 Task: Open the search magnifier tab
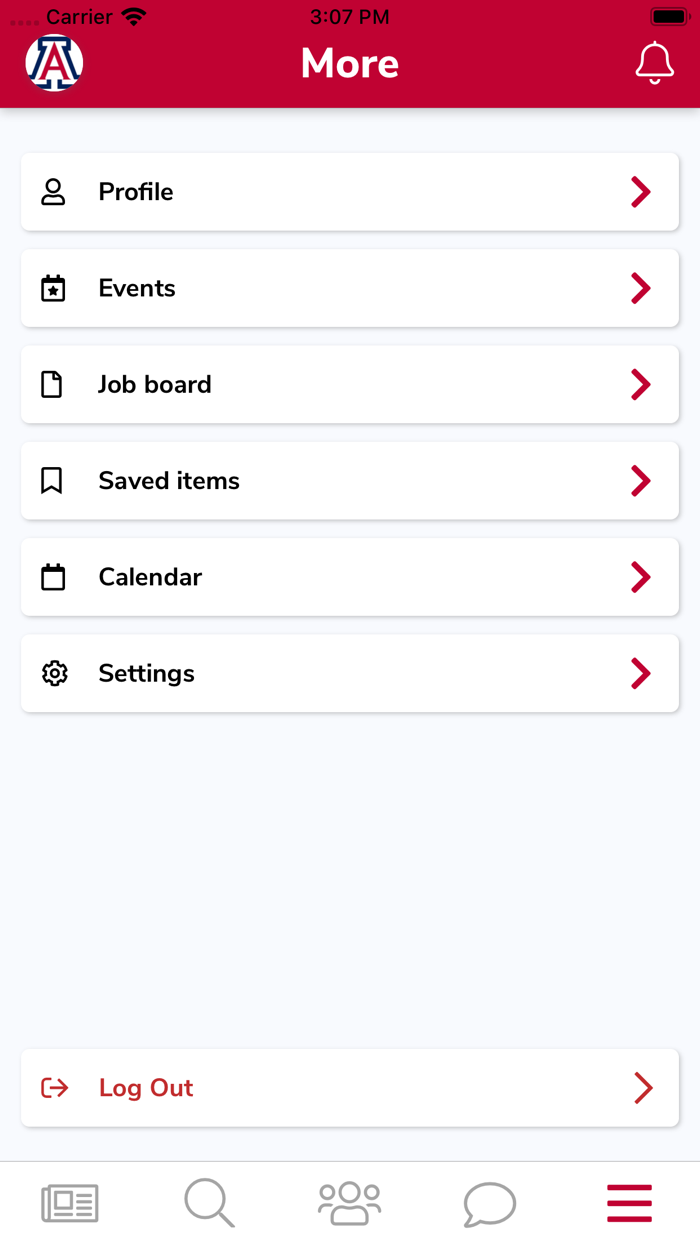tap(209, 1203)
